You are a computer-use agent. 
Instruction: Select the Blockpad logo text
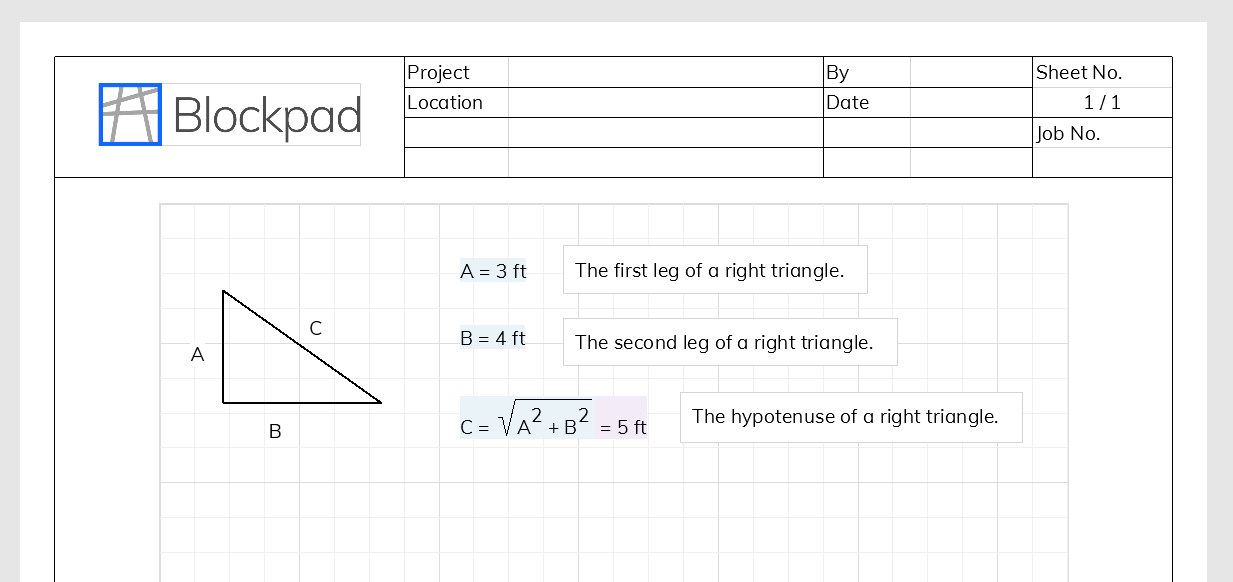tap(267, 116)
